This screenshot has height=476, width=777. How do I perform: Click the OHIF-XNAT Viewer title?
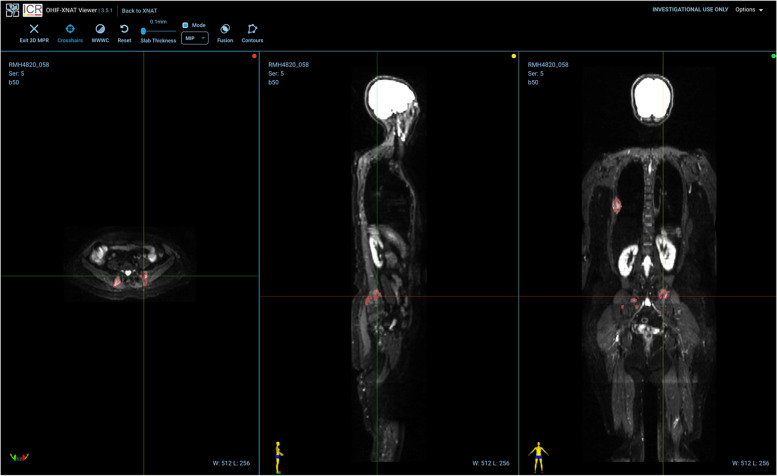coord(78,10)
